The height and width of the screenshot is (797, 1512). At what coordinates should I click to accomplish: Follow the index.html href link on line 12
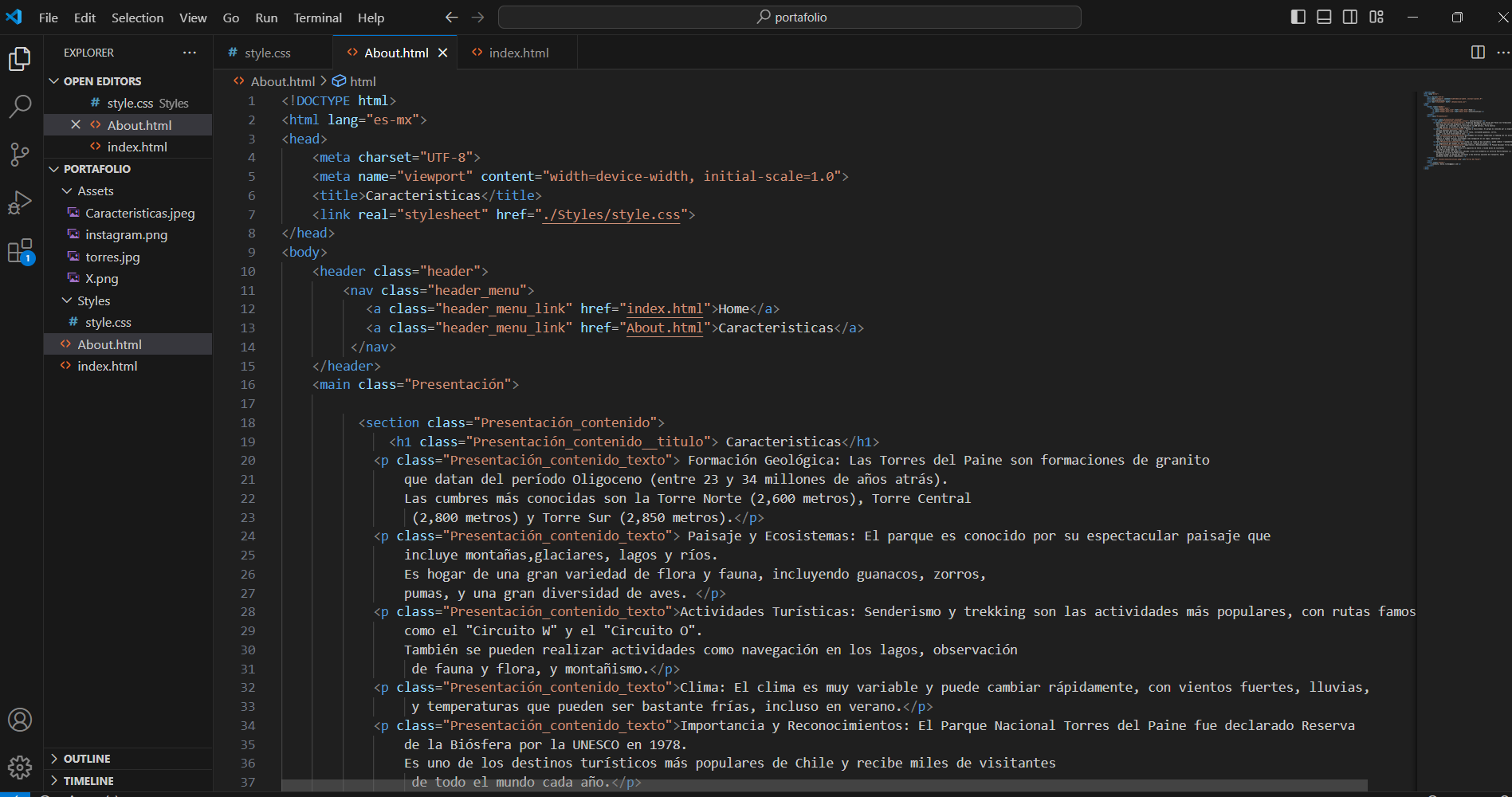point(665,308)
